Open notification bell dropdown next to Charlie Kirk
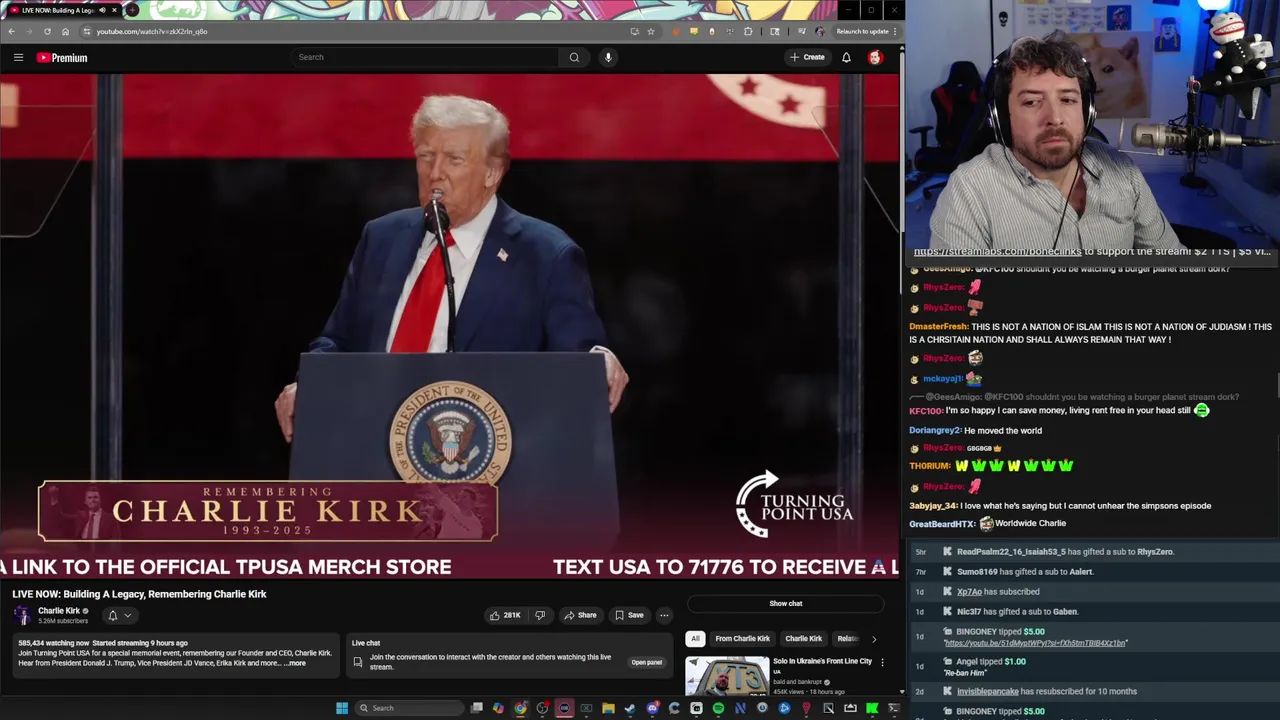 coord(118,615)
